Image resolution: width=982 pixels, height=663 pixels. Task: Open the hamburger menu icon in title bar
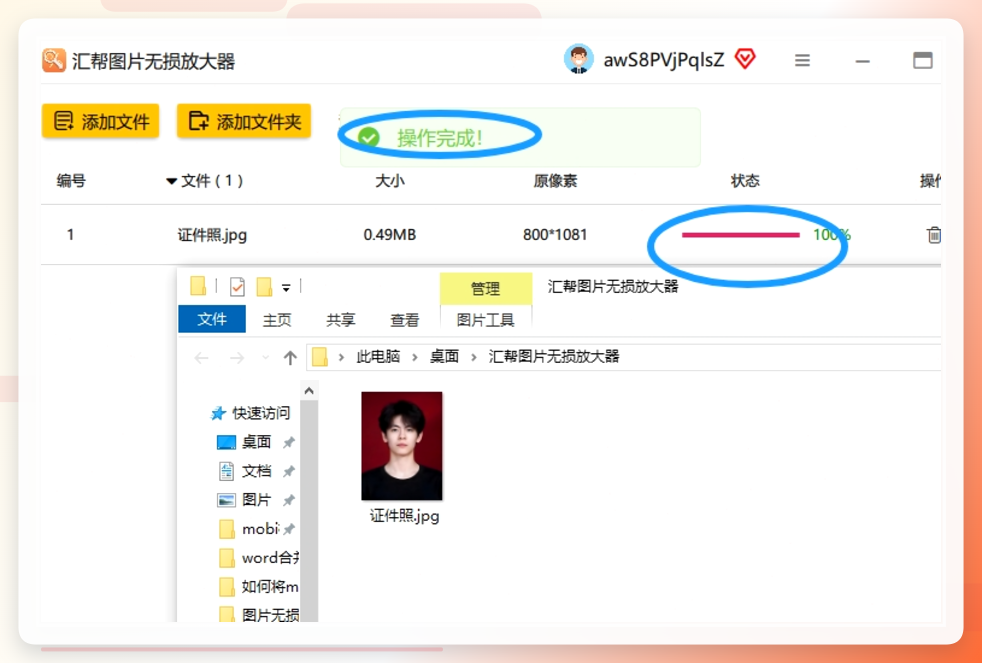[802, 61]
